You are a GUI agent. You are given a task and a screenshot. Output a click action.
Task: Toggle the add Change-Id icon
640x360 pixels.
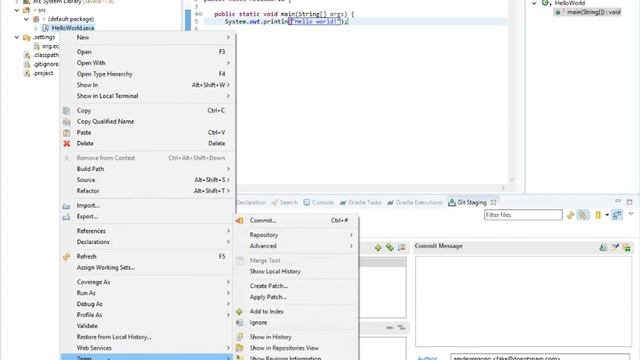[627, 247]
